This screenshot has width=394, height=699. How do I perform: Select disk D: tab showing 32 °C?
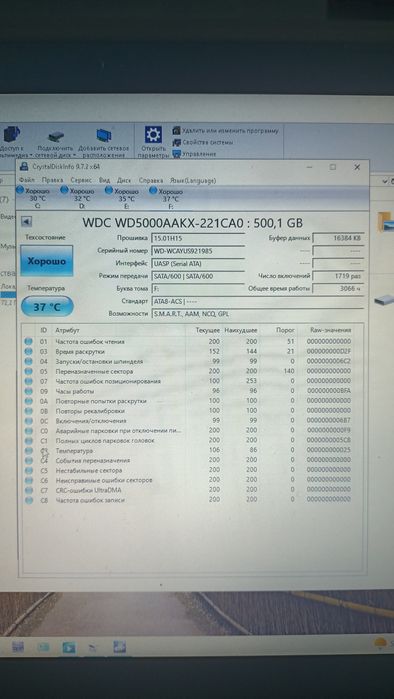78,198
